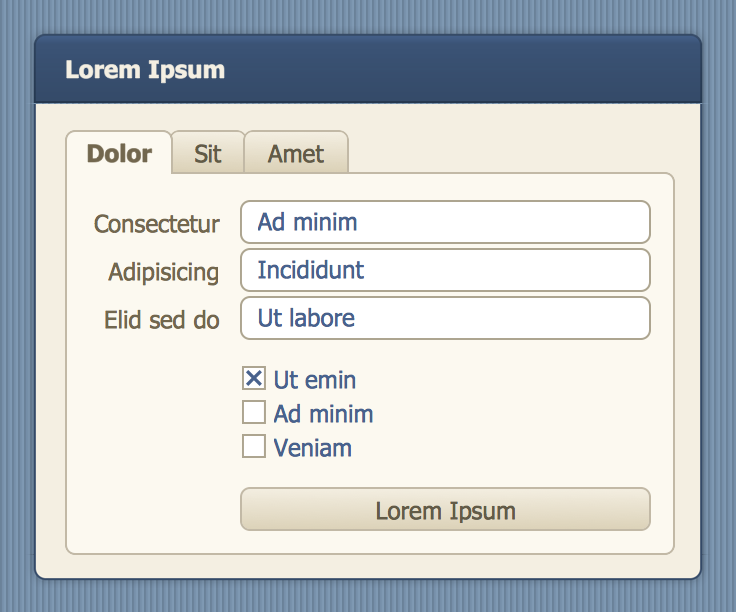736x612 pixels.
Task: Enable the Ad minim checkbox
Action: (254, 412)
